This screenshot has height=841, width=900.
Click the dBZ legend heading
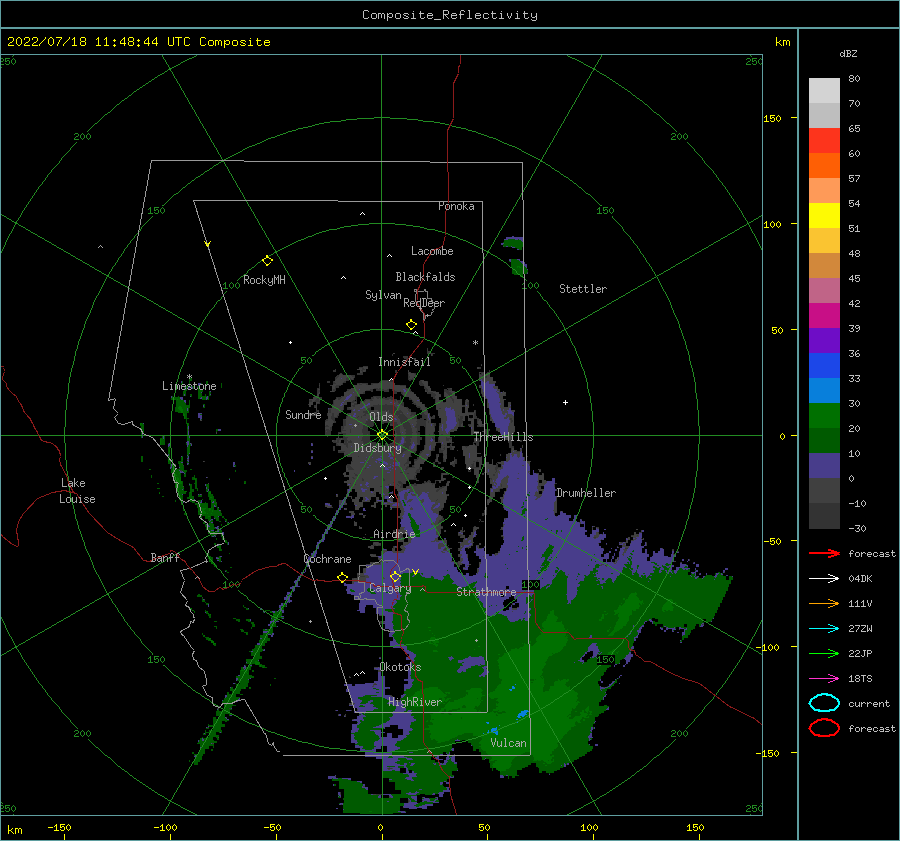(x=848, y=53)
